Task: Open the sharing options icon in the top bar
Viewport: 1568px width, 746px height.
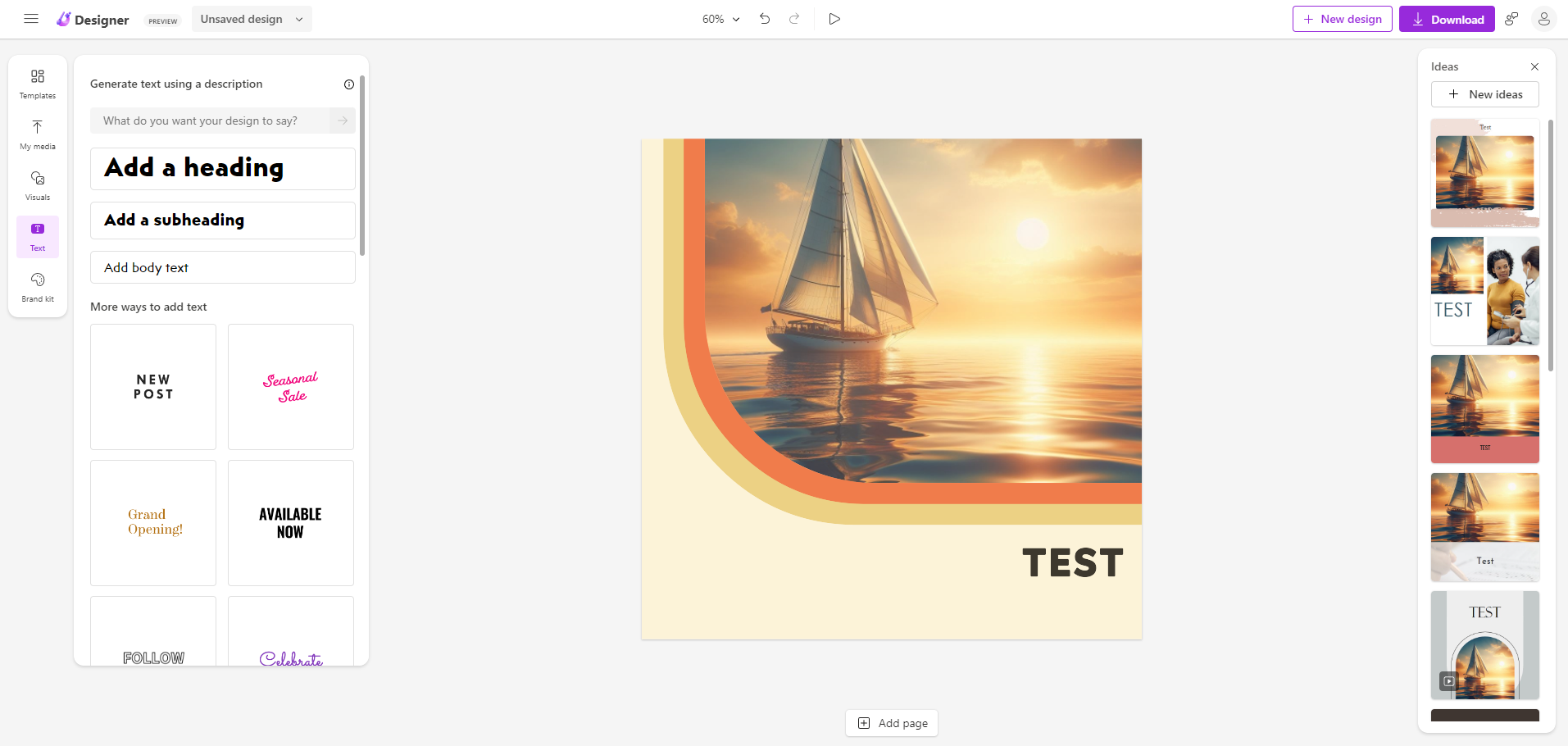Action: coord(1511,18)
